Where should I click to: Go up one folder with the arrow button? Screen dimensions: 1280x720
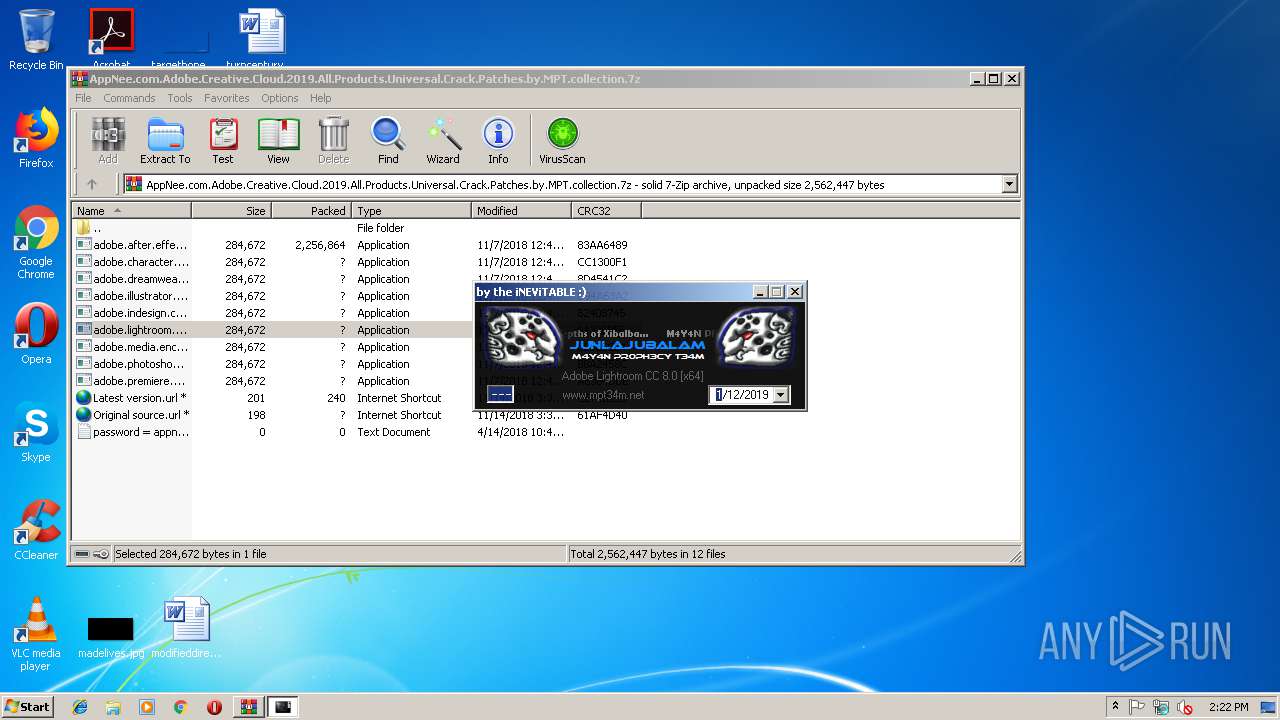tap(92, 184)
